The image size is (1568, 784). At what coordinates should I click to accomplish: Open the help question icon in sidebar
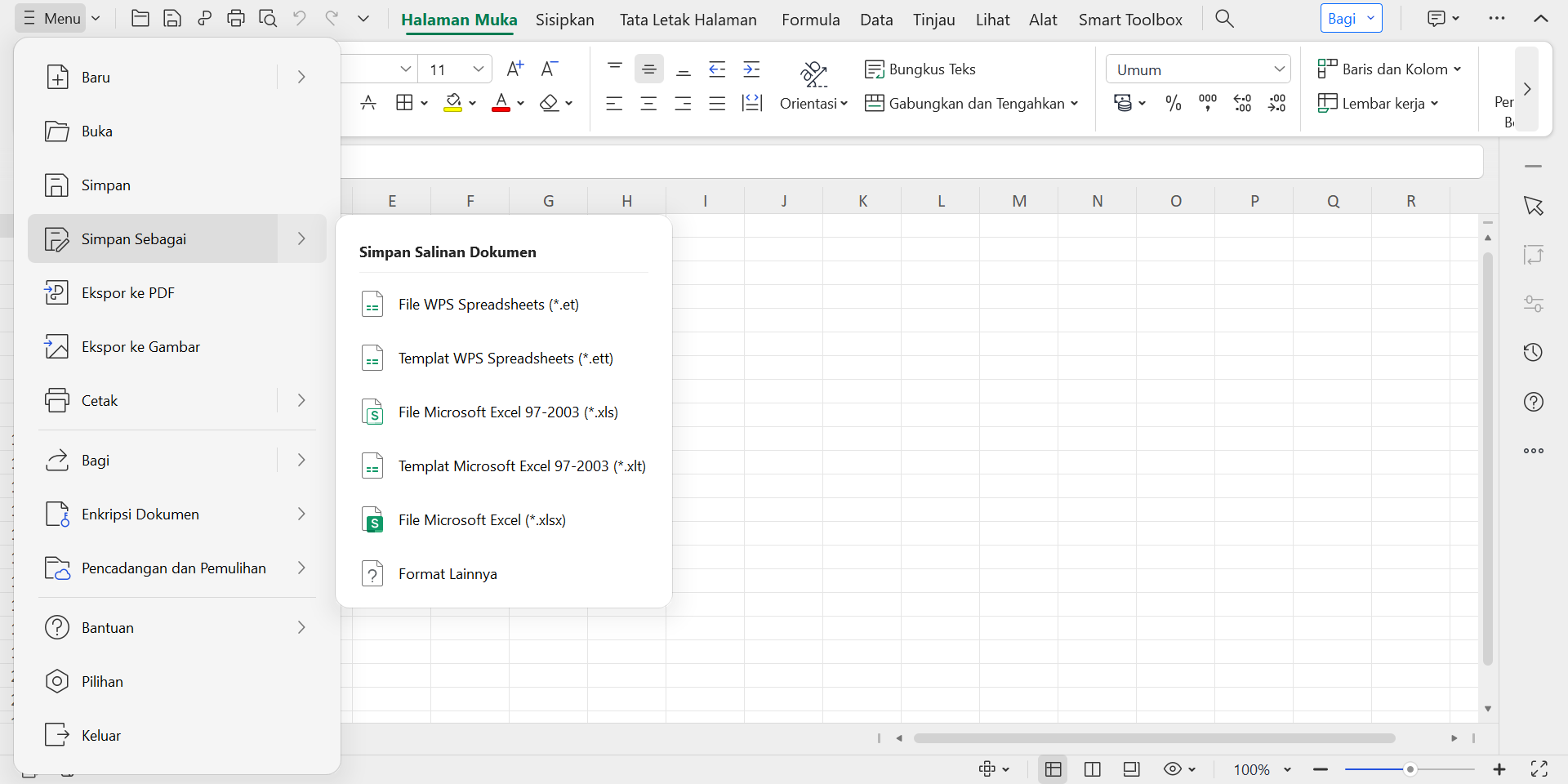[x=1533, y=401]
